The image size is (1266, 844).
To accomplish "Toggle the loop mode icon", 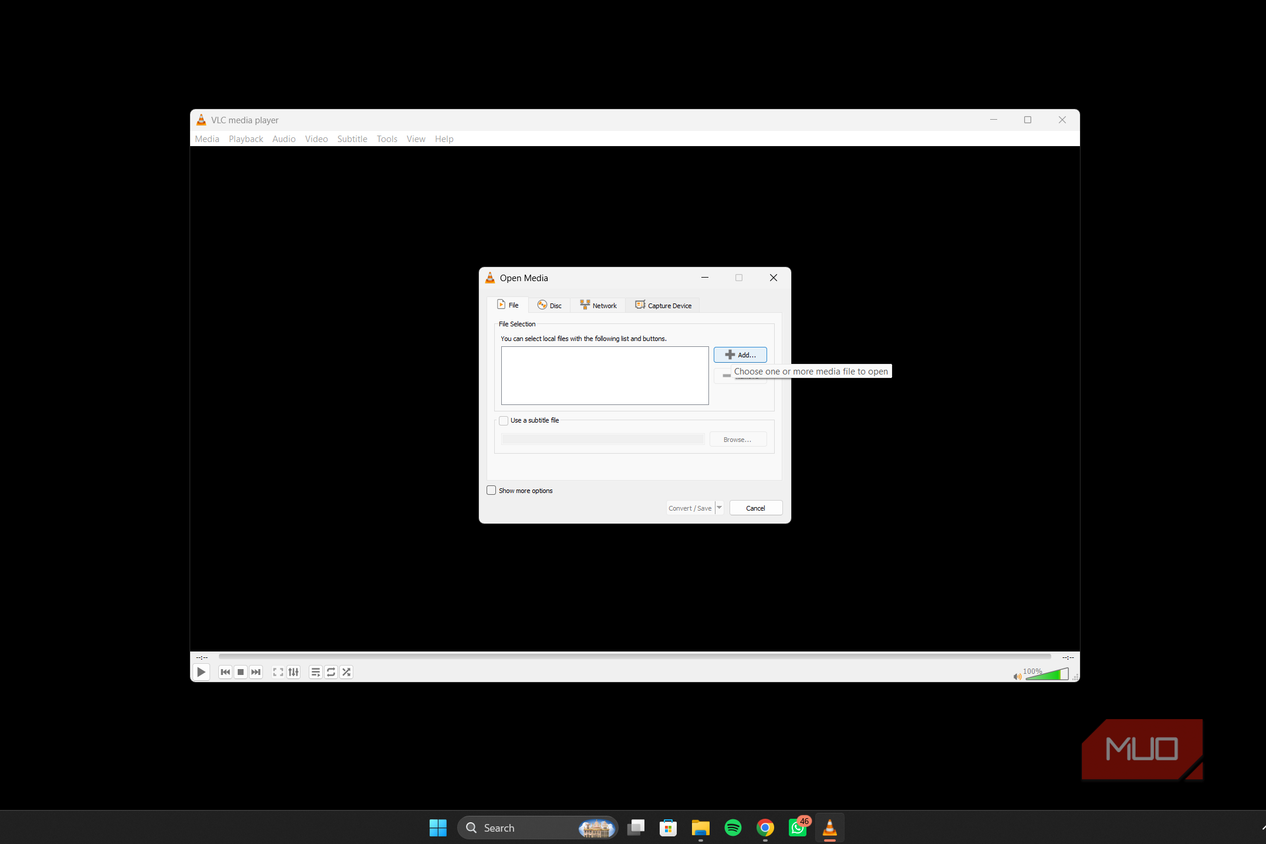I will click(x=331, y=672).
